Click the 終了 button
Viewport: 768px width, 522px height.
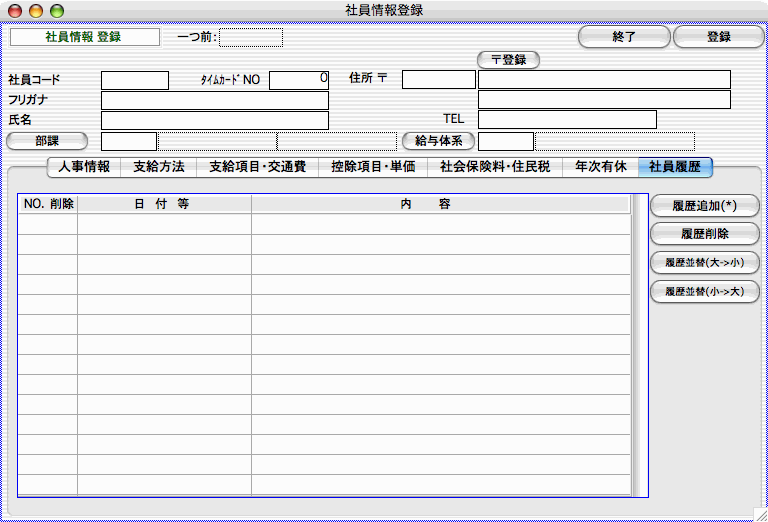pos(624,37)
